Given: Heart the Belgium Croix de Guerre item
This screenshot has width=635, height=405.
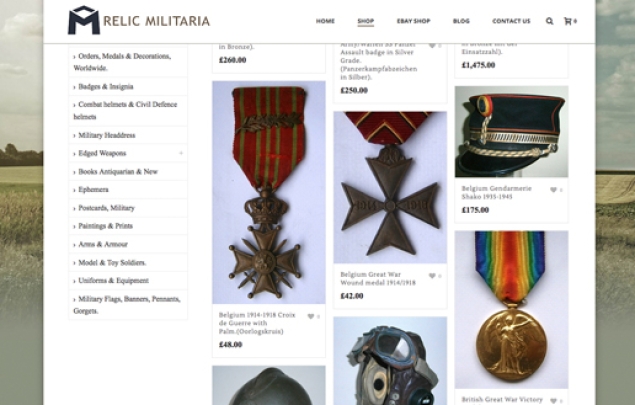Looking at the screenshot, I should (x=311, y=316).
